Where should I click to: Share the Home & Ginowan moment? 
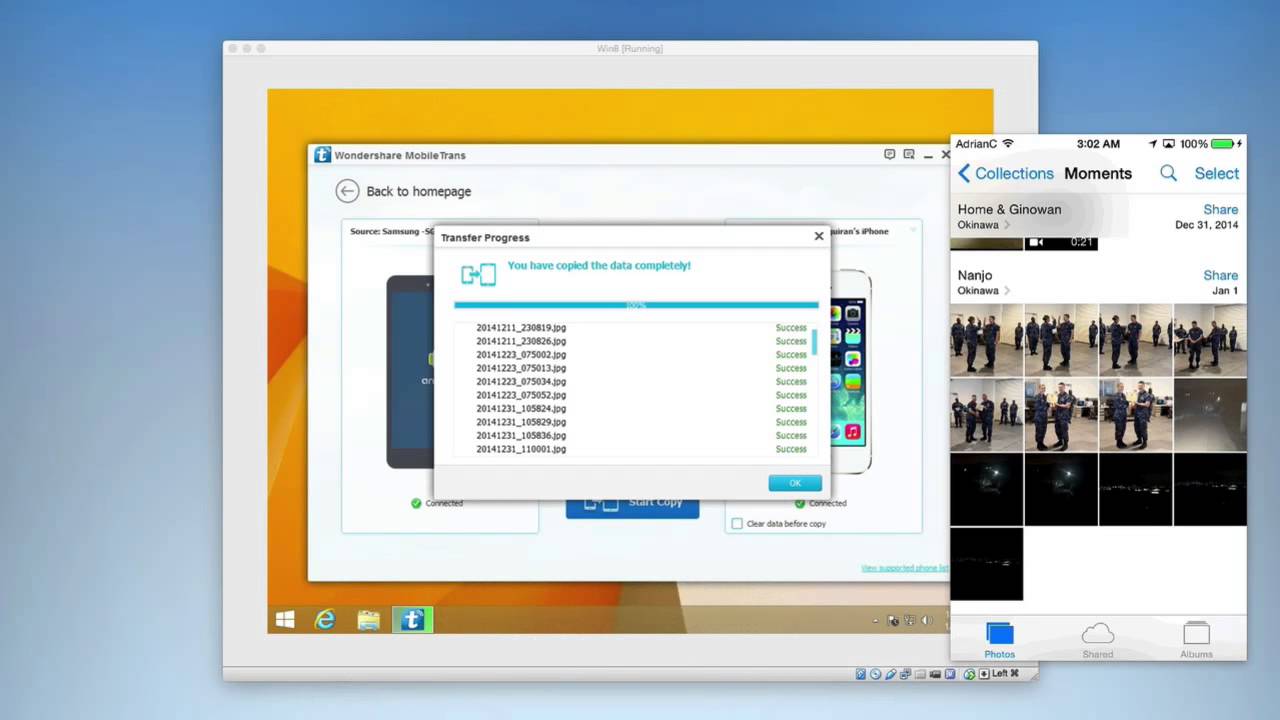click(x=1221, y=209)
